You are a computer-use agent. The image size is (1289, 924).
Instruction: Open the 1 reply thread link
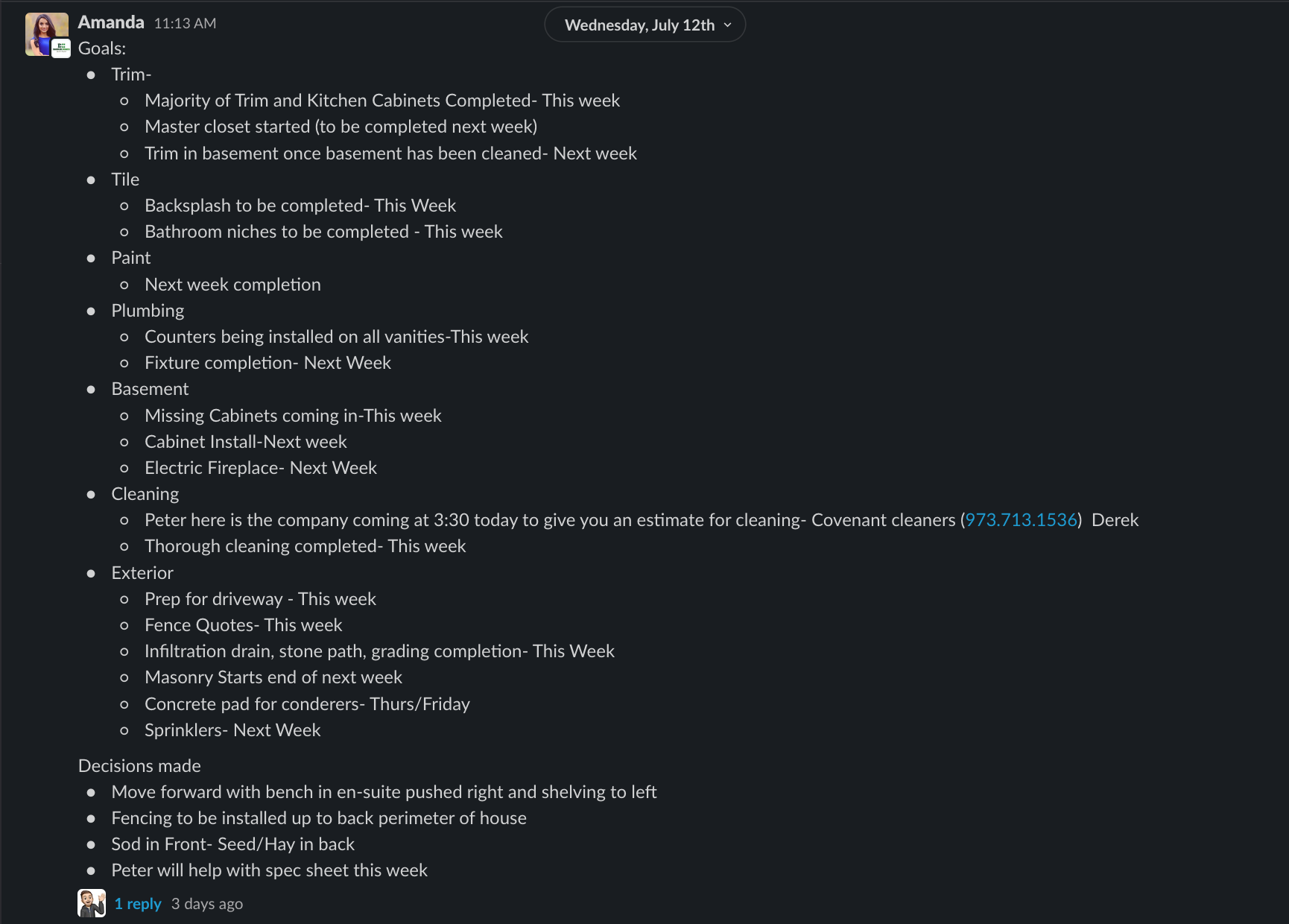coord(138,904)
